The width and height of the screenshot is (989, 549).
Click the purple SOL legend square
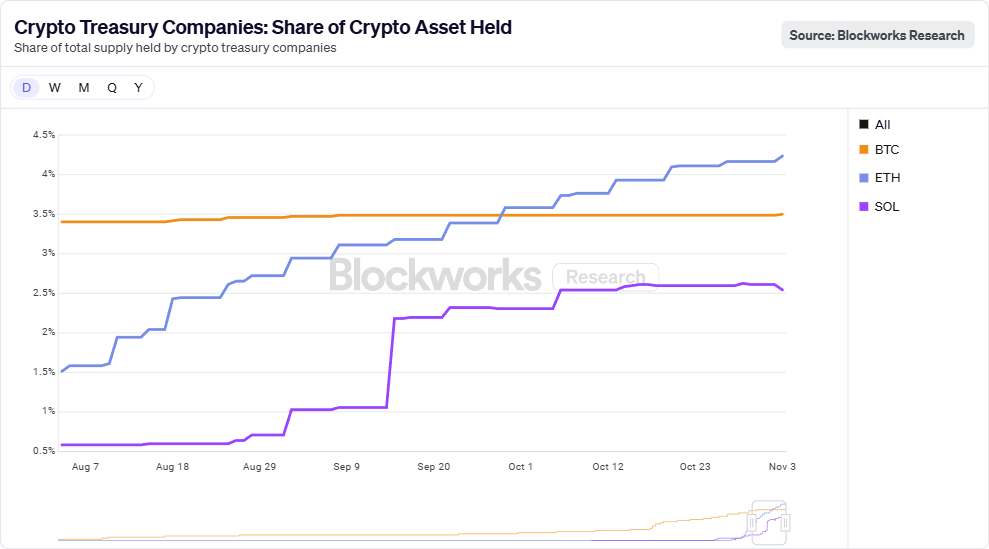864,207
